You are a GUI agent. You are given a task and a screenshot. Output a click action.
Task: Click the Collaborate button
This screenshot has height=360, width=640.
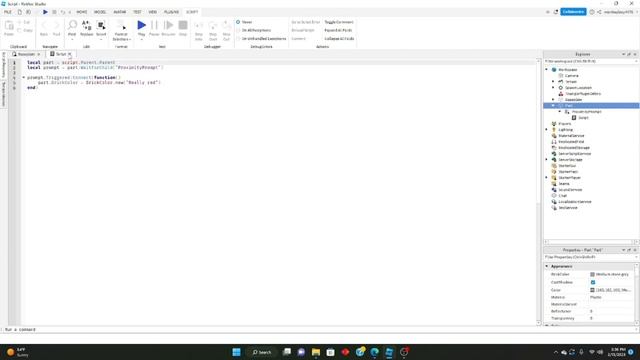click(573, 12)
